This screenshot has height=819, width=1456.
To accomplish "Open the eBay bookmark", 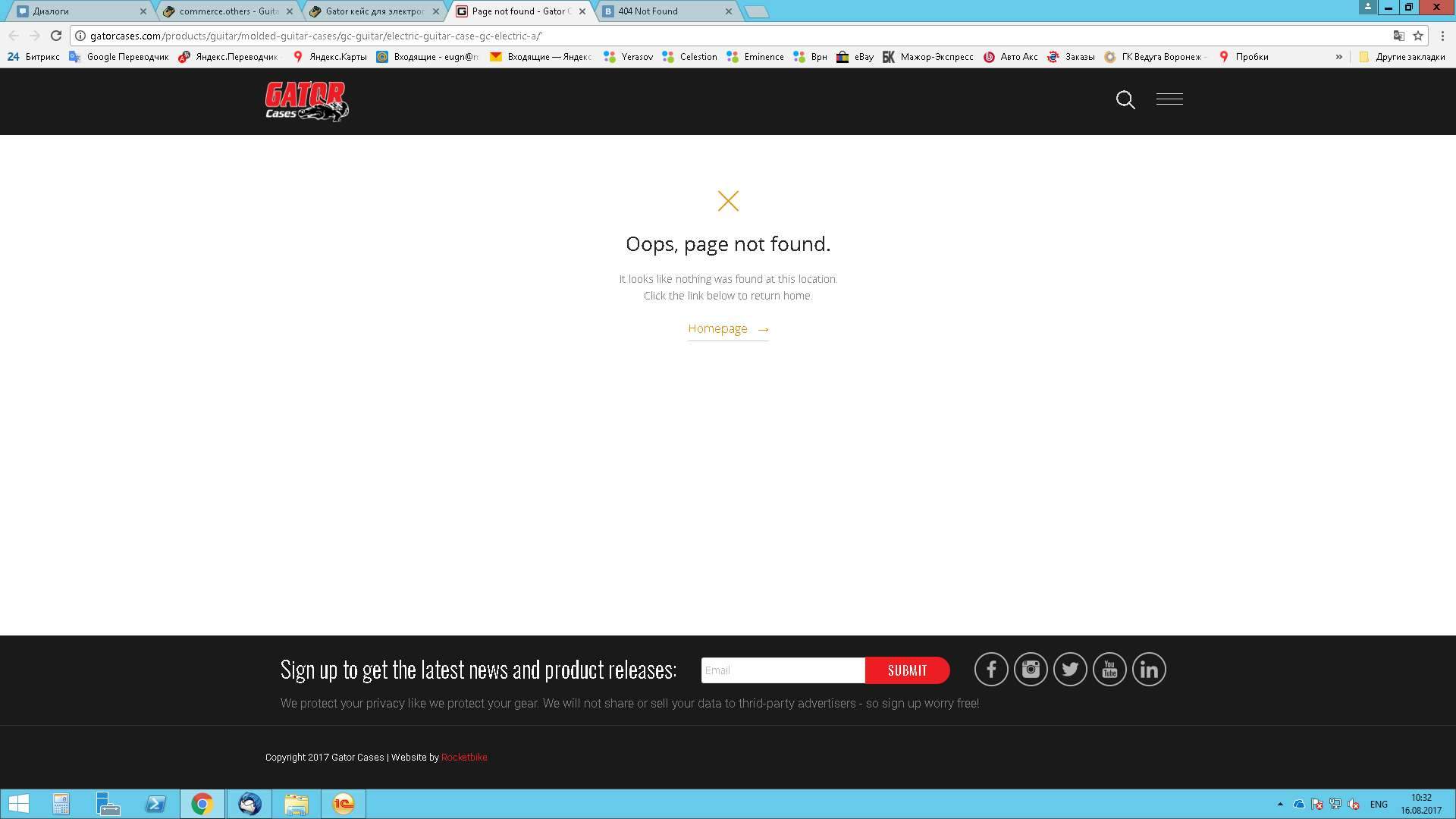I will pos(855,57).
